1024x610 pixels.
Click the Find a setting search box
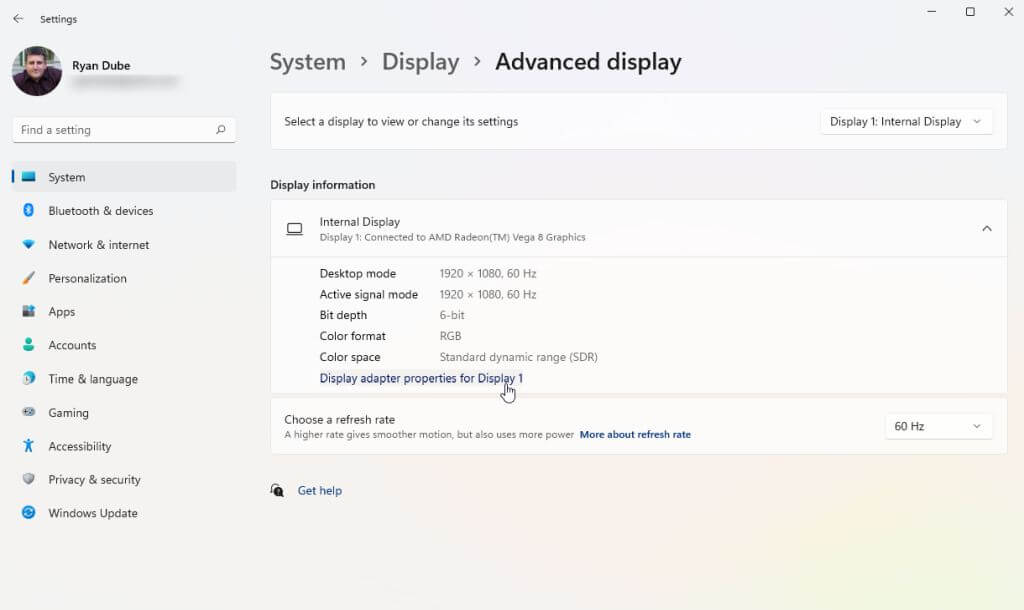coord(115,130)
